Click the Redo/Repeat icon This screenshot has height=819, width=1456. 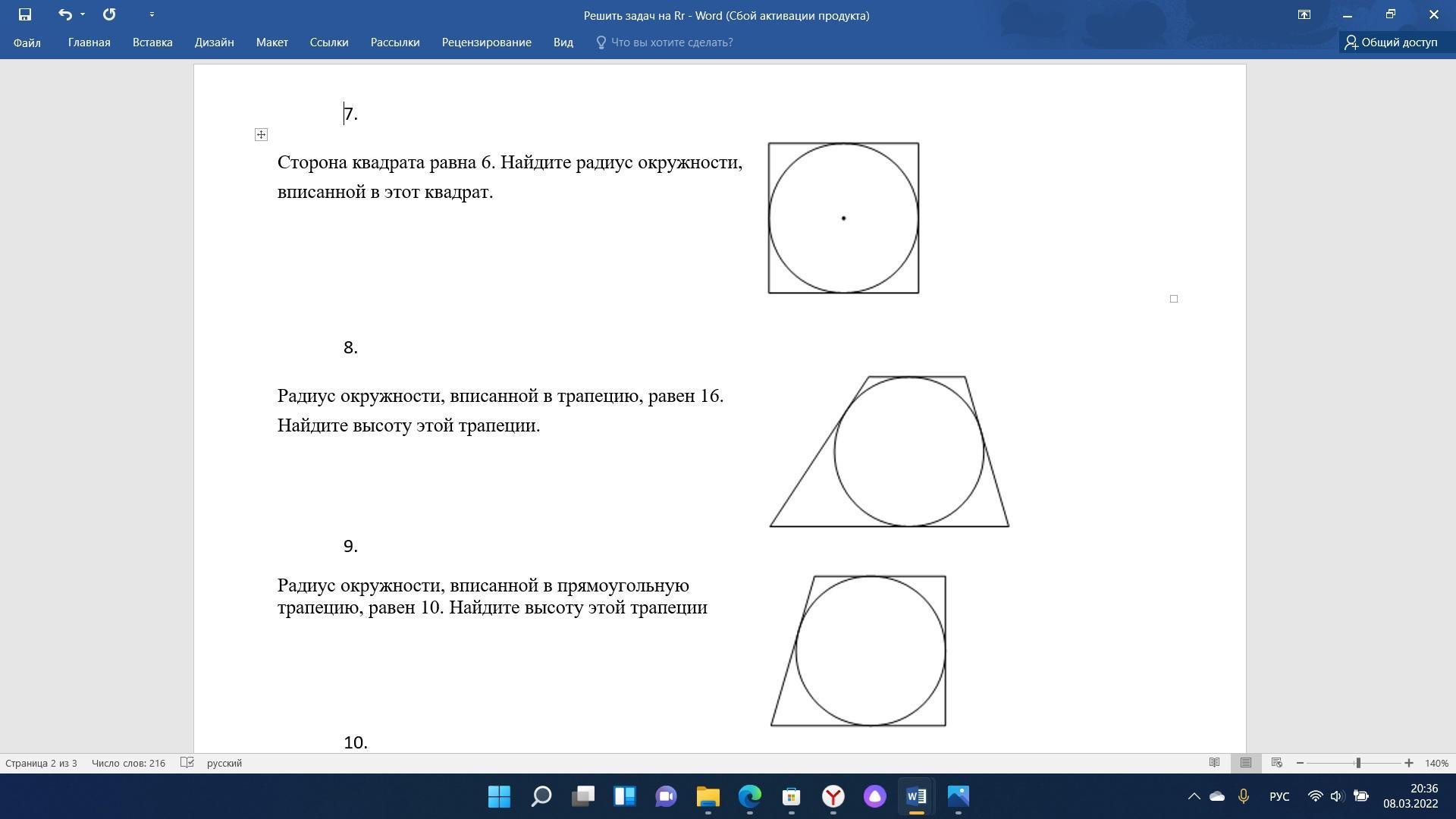point(109,14)
